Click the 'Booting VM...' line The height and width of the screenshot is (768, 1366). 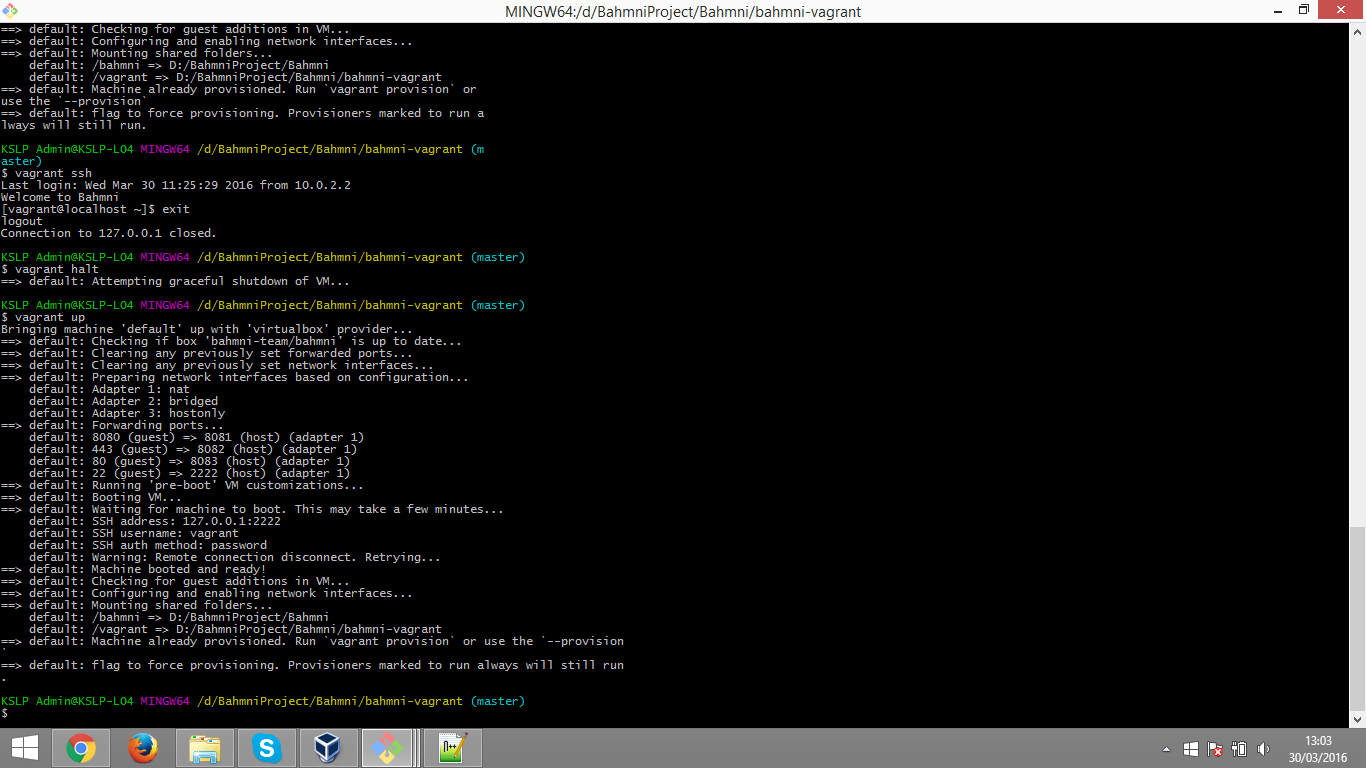91,497
